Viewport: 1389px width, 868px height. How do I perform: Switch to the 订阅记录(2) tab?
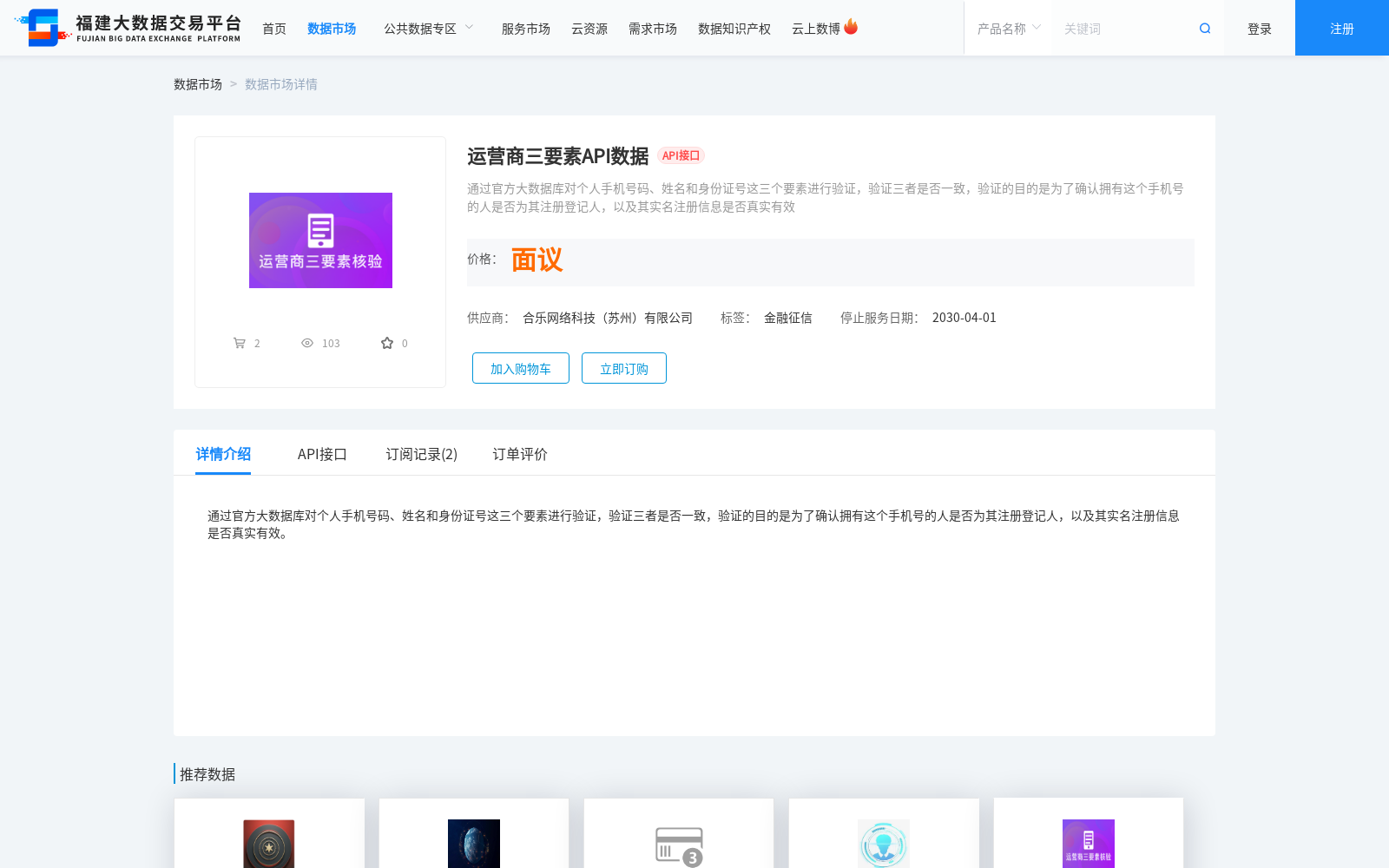point(422,454)
